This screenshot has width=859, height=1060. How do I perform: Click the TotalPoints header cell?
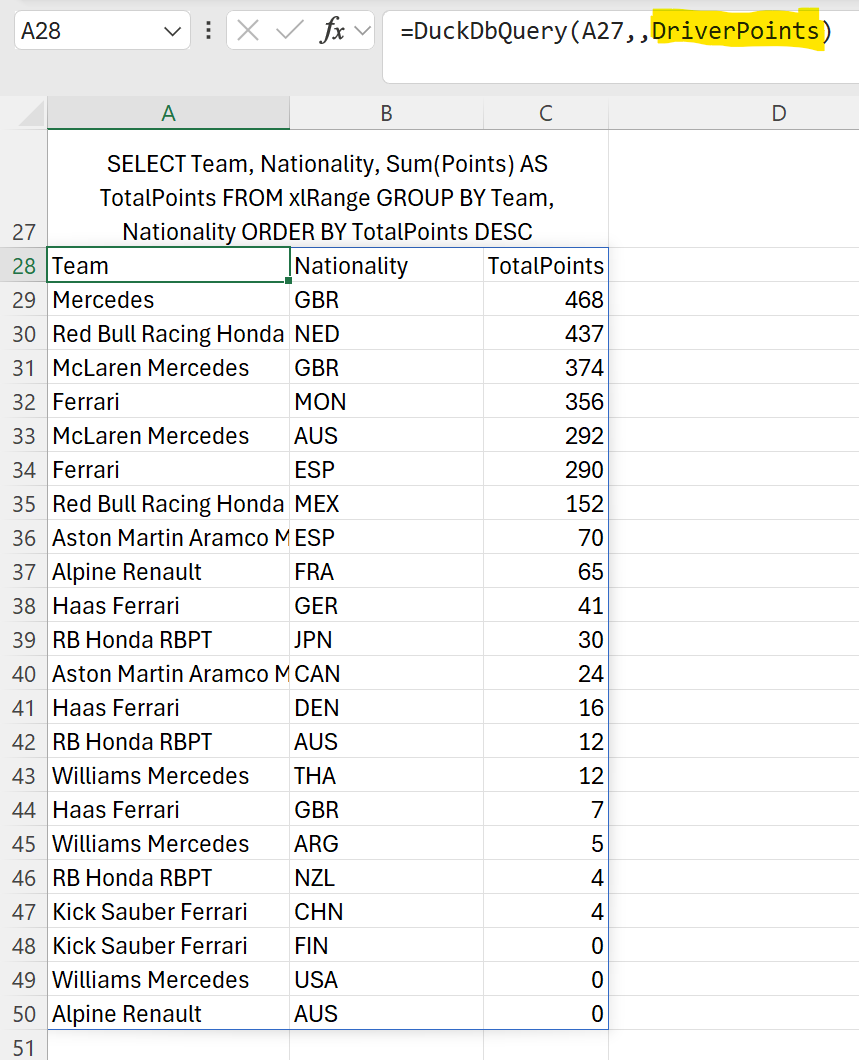545,266
